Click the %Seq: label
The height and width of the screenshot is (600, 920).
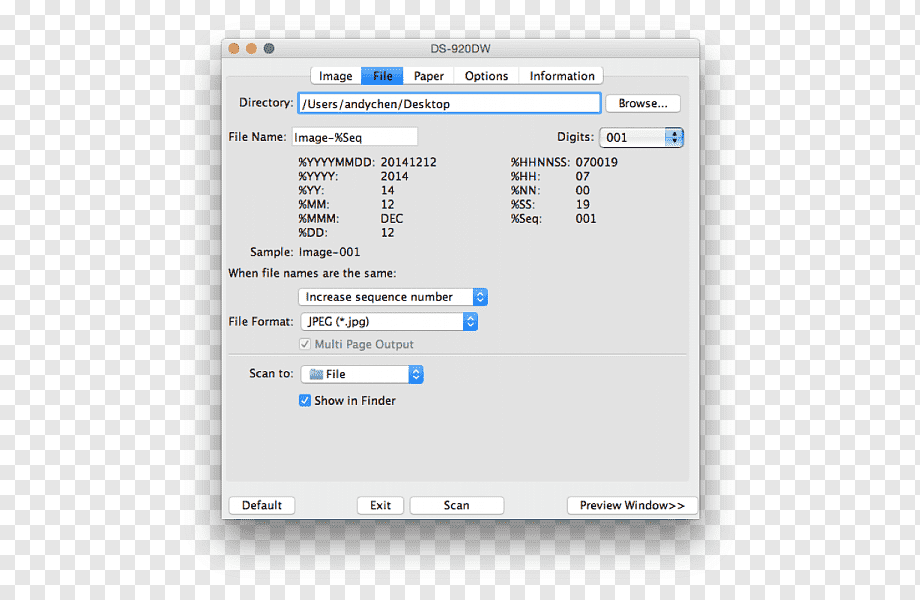tap(526, 218)
